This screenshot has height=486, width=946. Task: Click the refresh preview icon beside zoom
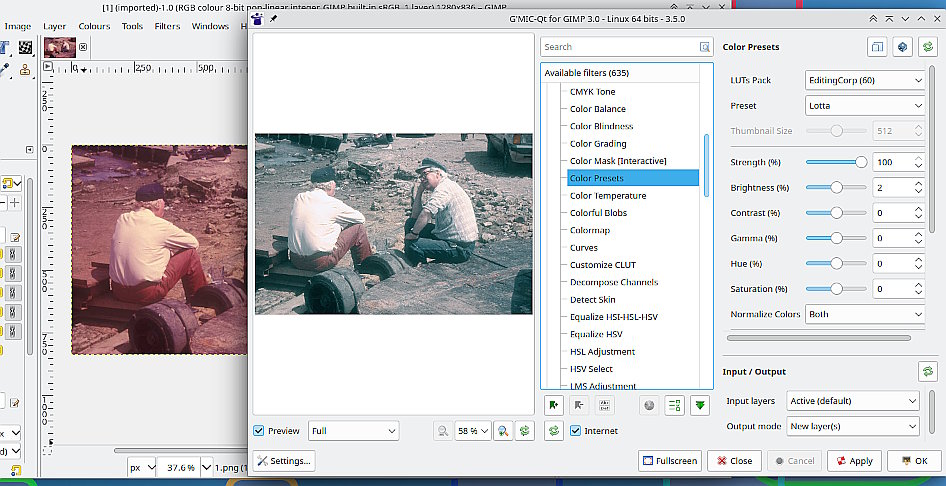[525, 431]
